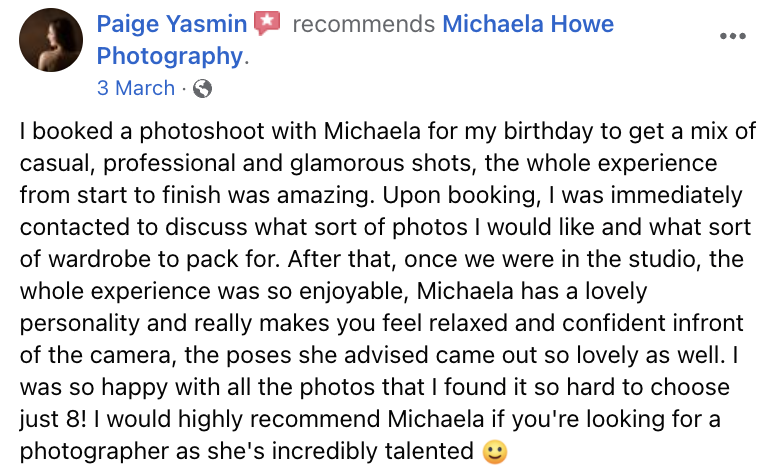778x474 pixels.
Task: Click the smiley emoji ending the review
Action: (x=495, y=452)
